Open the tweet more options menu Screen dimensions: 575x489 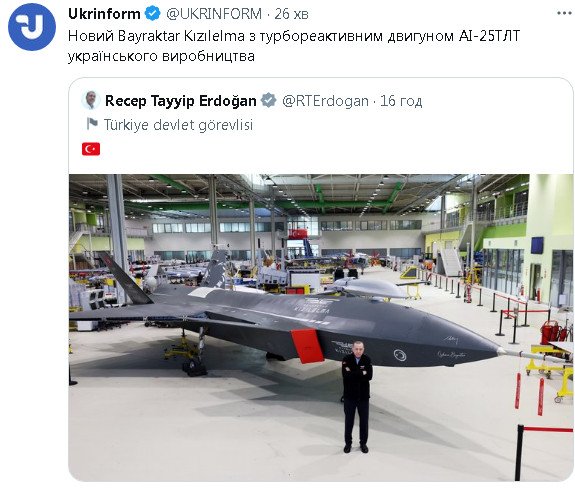[x=564, y=13]
